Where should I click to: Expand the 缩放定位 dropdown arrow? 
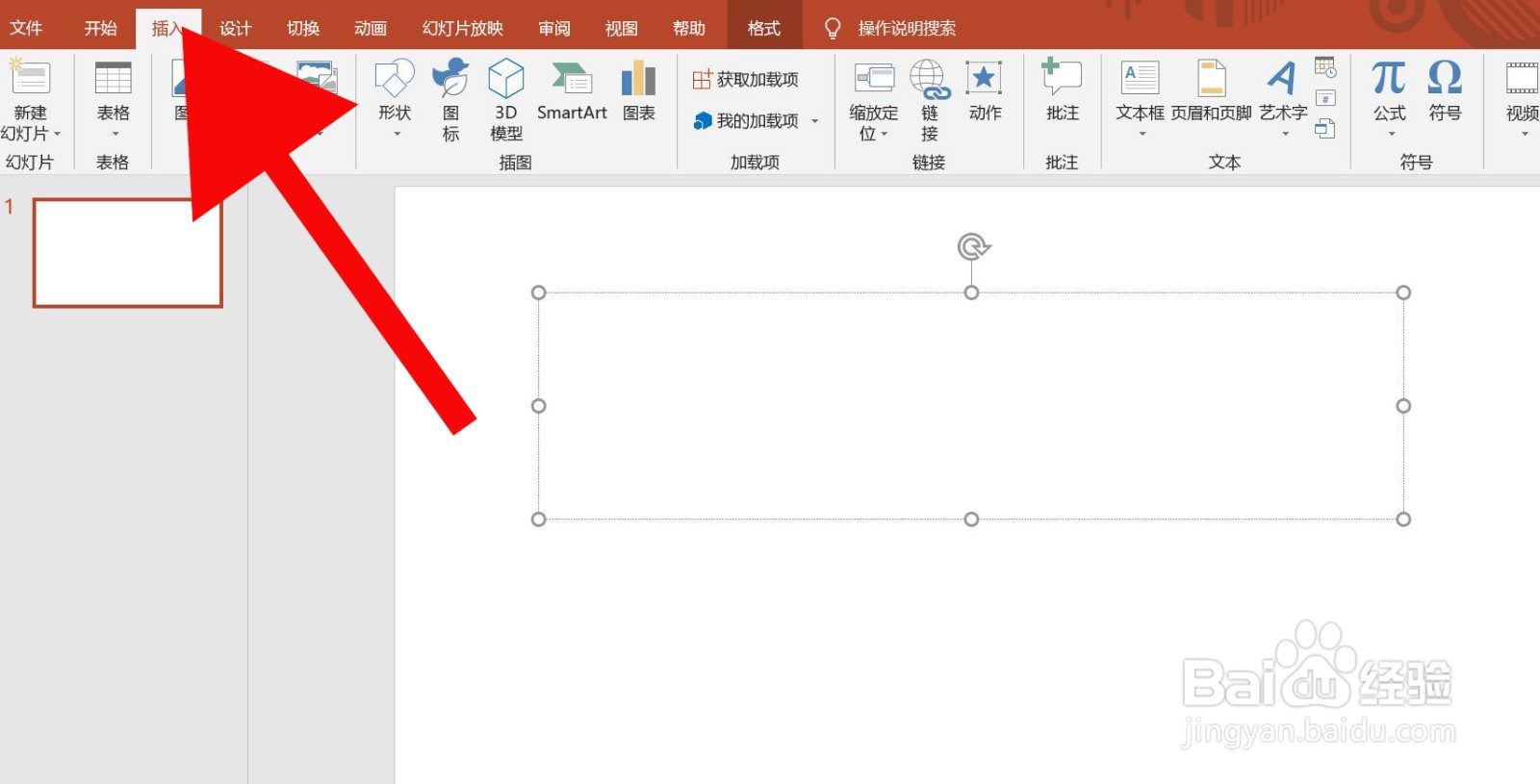coord(885,135)
